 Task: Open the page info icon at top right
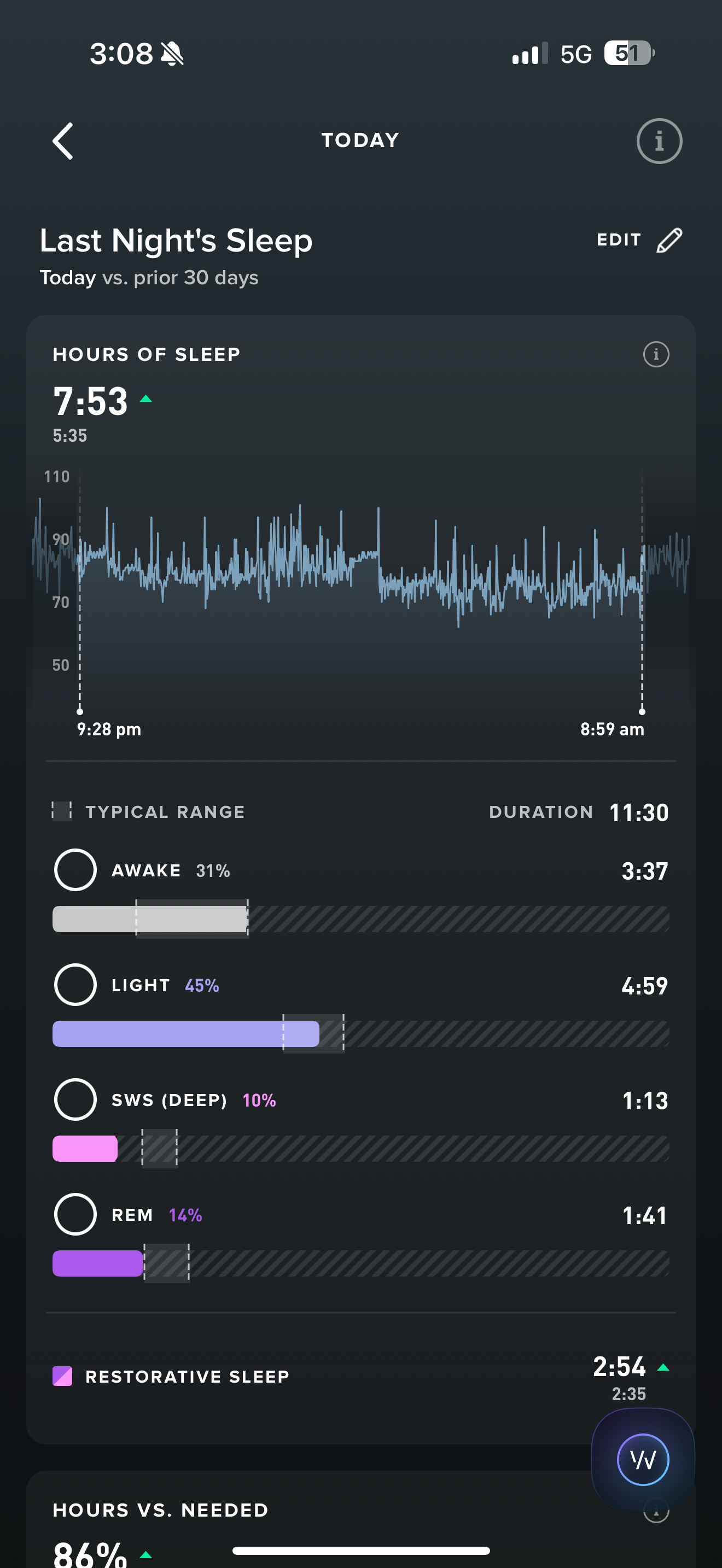click(x=659, y=141)
